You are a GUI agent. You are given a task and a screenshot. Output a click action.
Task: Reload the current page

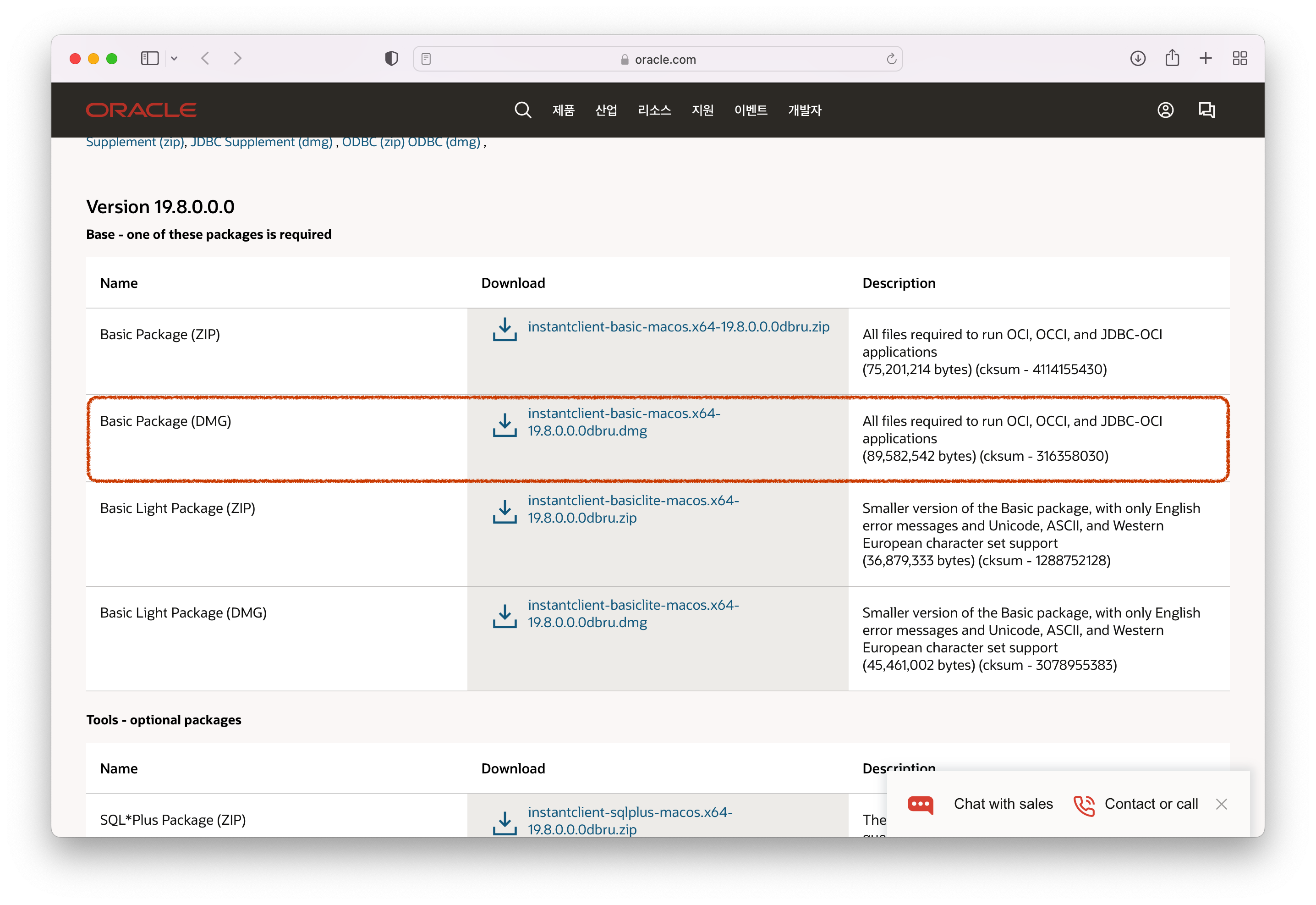891,59
